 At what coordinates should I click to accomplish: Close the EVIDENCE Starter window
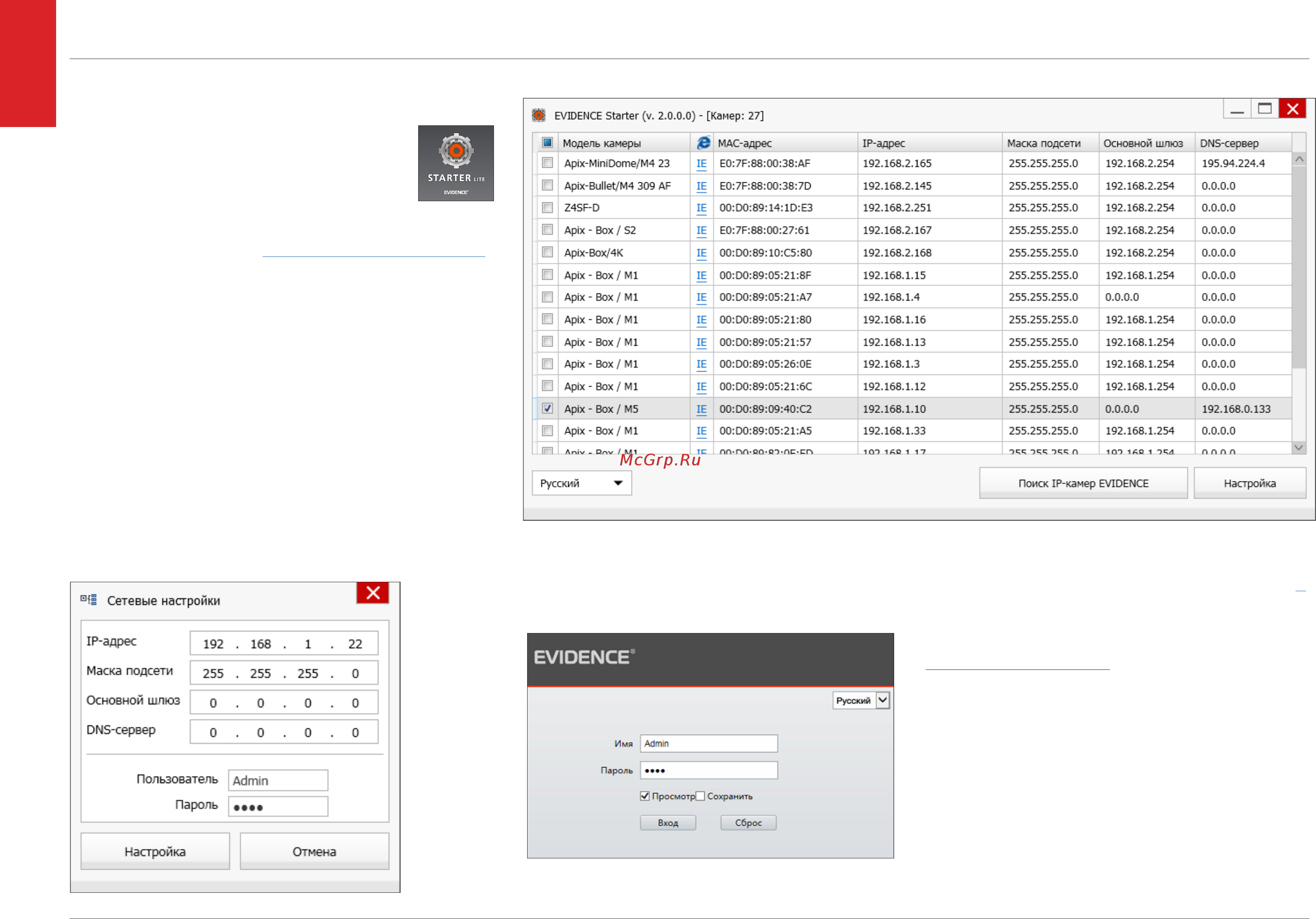point(1293,109)
